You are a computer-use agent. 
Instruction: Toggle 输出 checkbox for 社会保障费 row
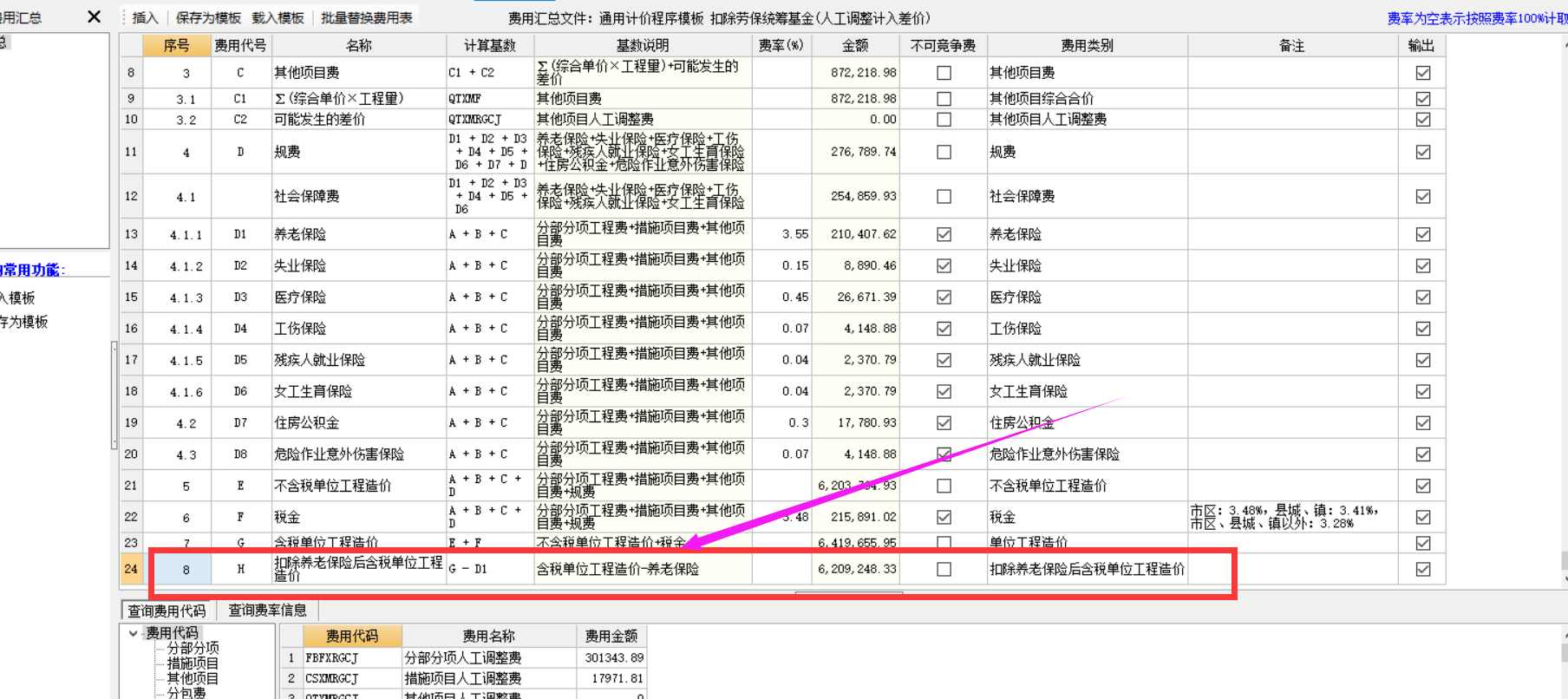point(1423,196)
